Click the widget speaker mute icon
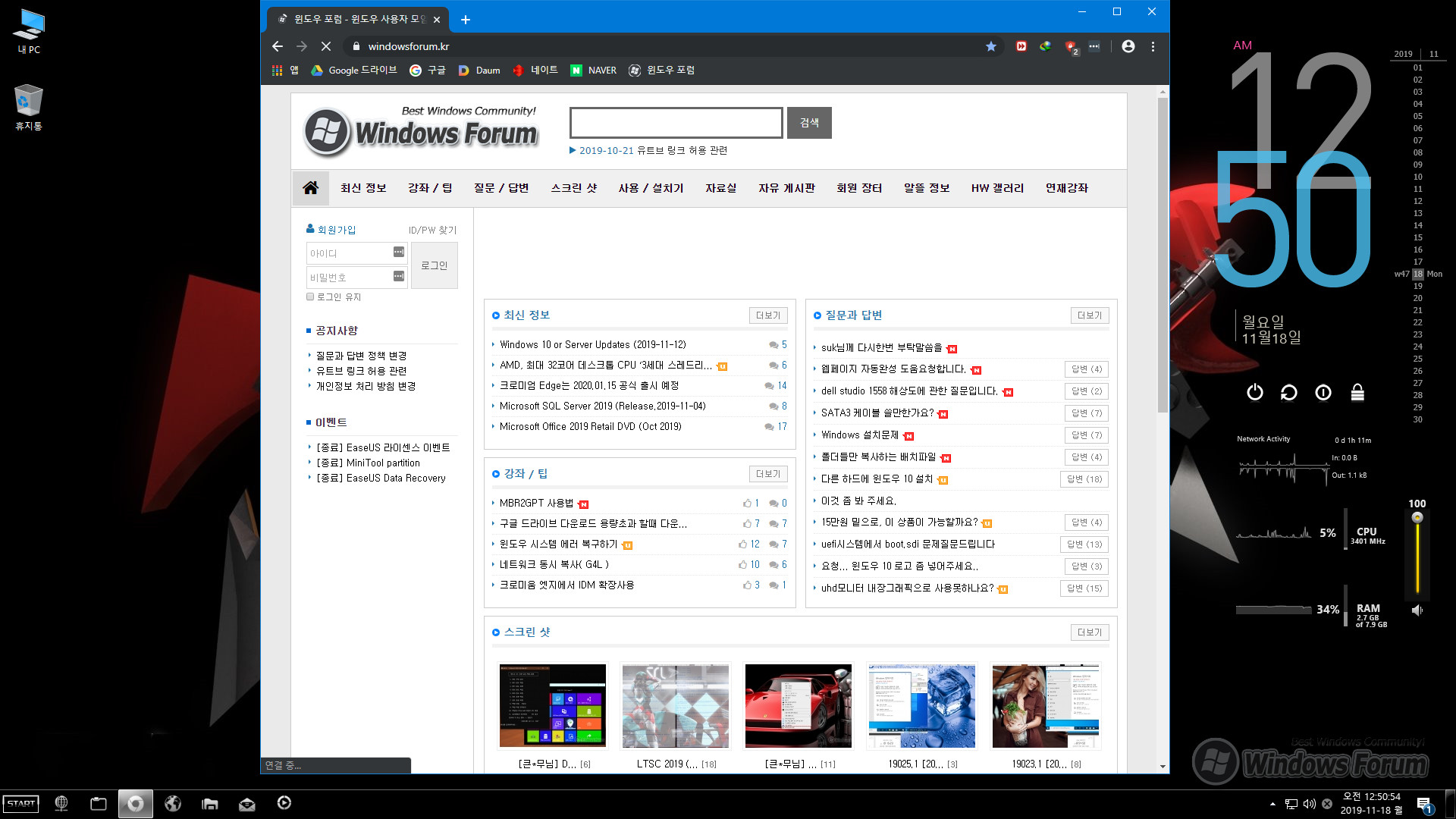The height and width of the screenshot is (819, 1456). point(1417,610)
